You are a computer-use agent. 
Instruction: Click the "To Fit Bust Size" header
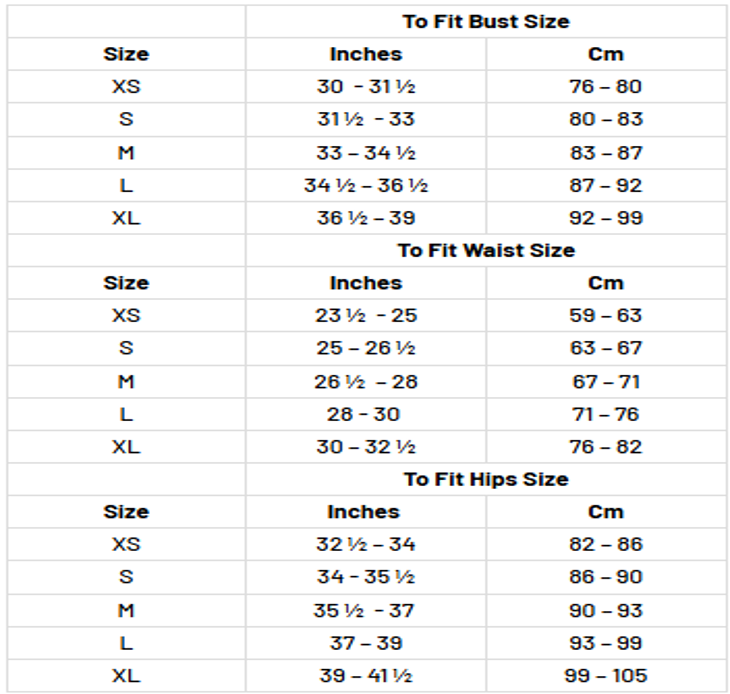(486, 21)
